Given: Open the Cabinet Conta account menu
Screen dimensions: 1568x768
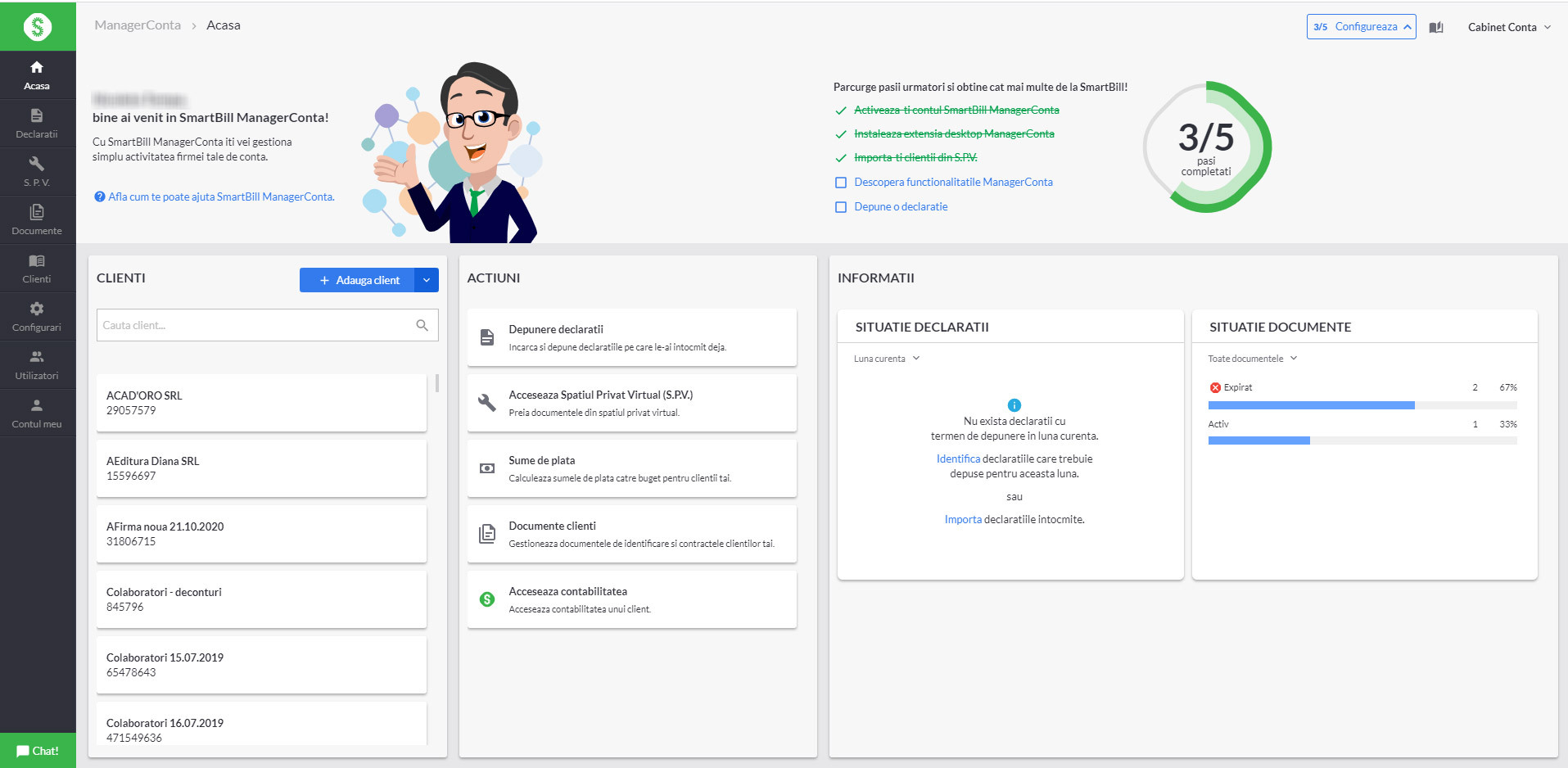Looking at the screenshot, I should [1508, 27].
